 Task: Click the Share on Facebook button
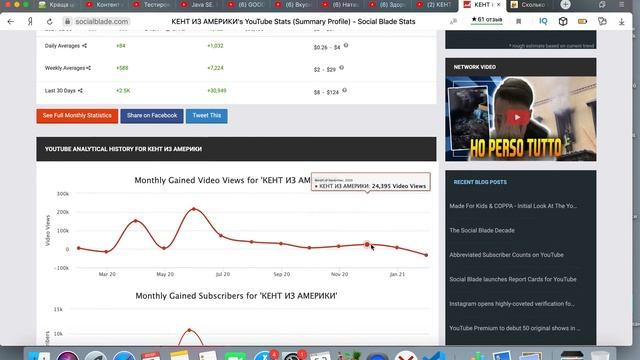[x=152, y=116]
